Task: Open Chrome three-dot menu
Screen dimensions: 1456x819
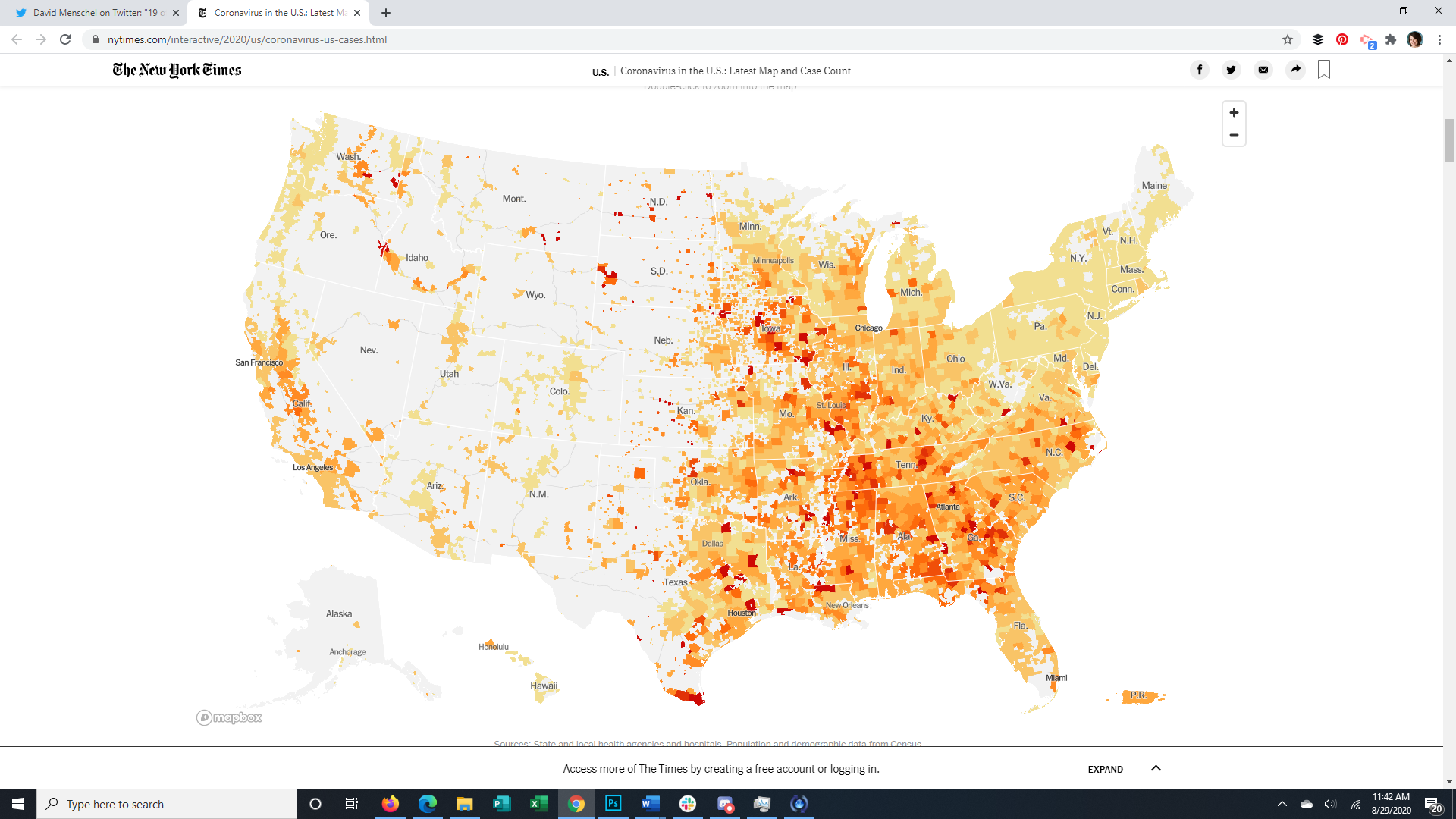Action: click(x=1439, y=39)
